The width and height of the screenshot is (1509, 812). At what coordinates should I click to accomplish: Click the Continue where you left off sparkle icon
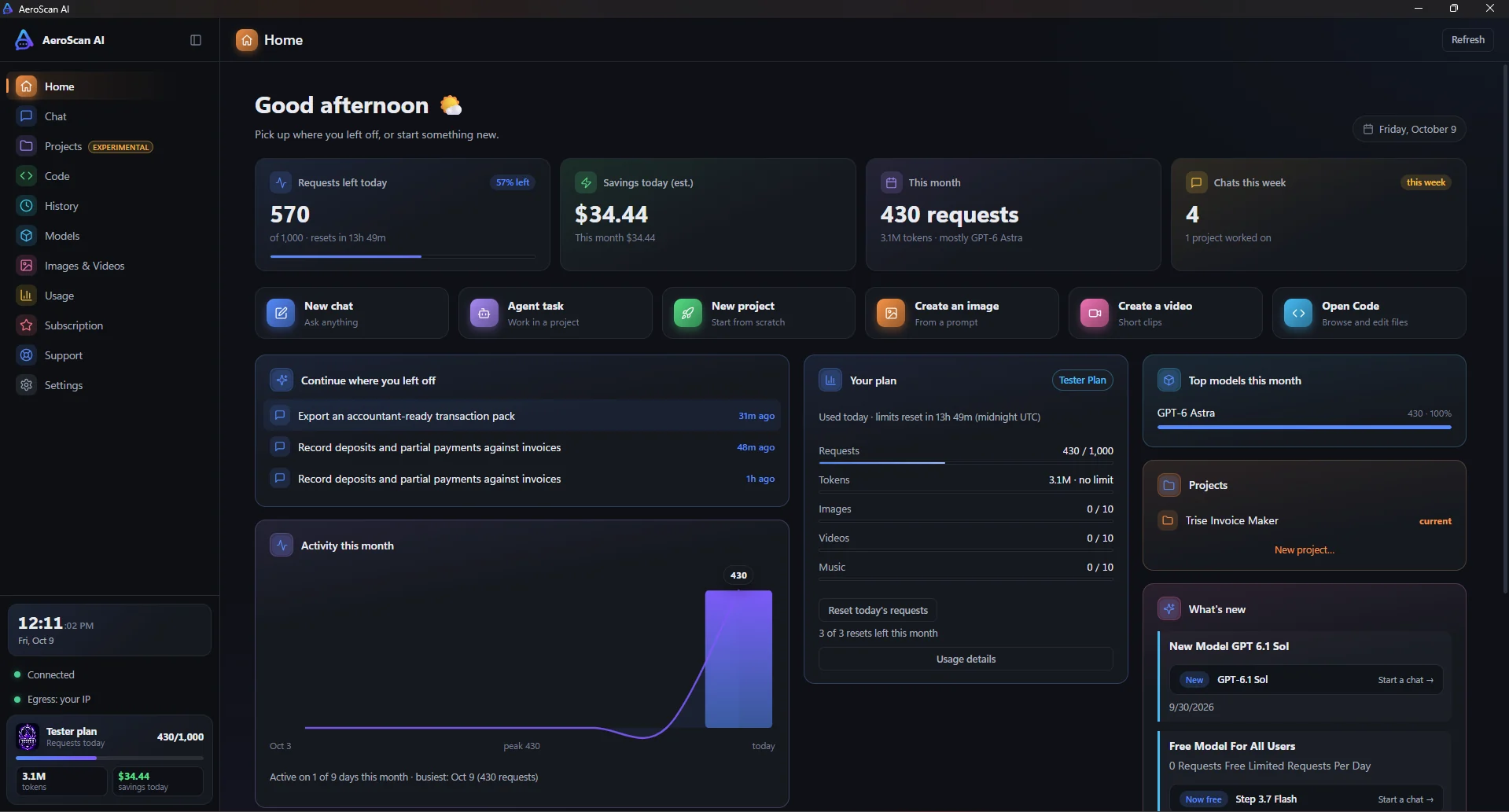(282, 380)
